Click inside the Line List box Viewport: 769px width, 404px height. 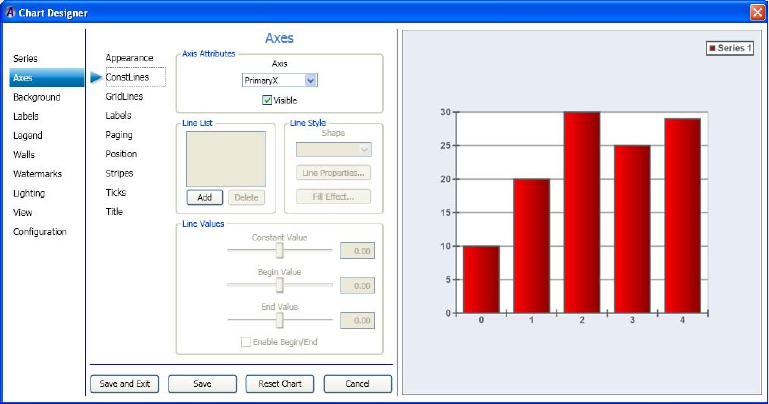tap(226, 158)
